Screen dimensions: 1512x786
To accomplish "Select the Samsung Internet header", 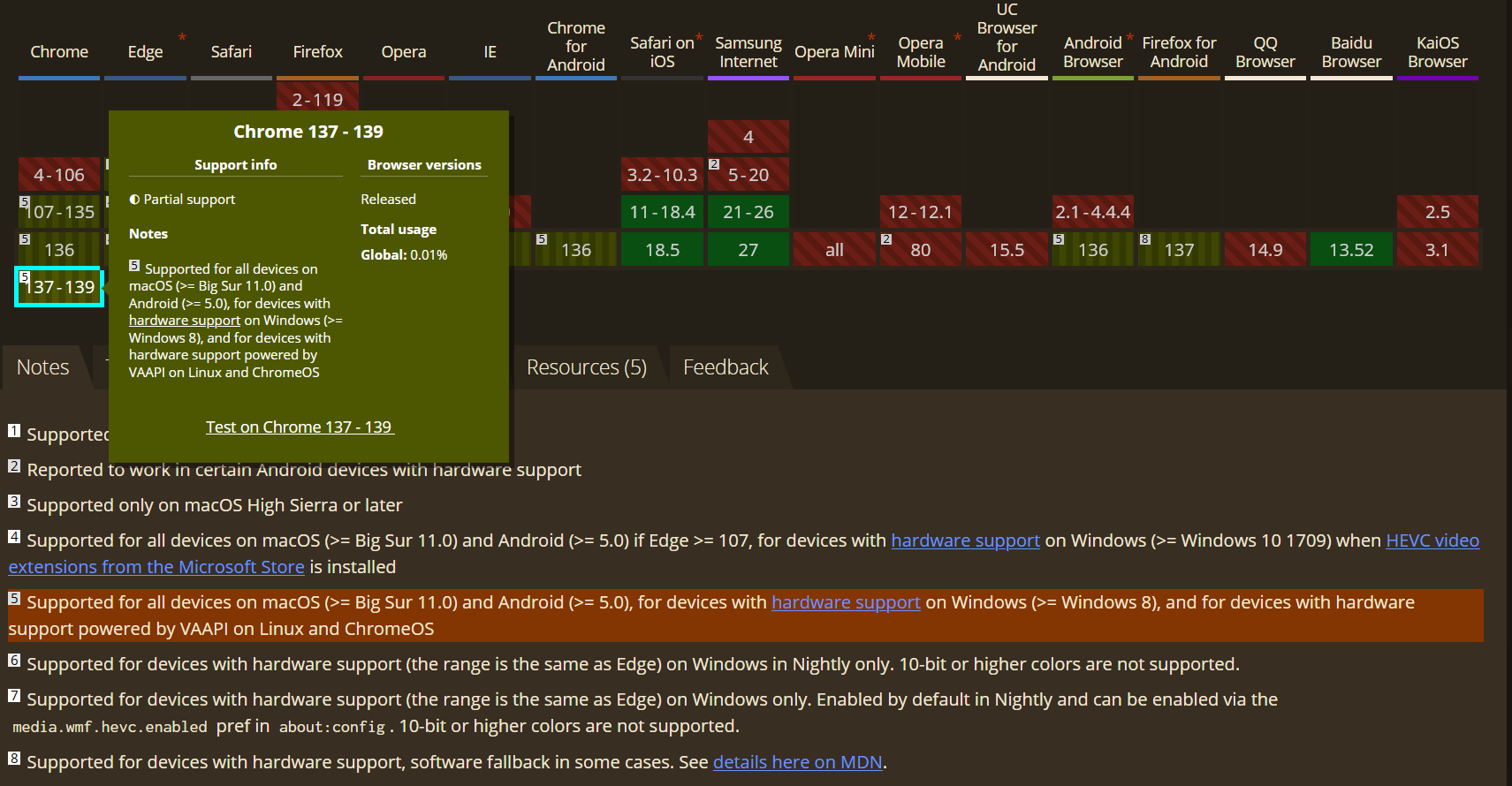I will tap(748, 52).
